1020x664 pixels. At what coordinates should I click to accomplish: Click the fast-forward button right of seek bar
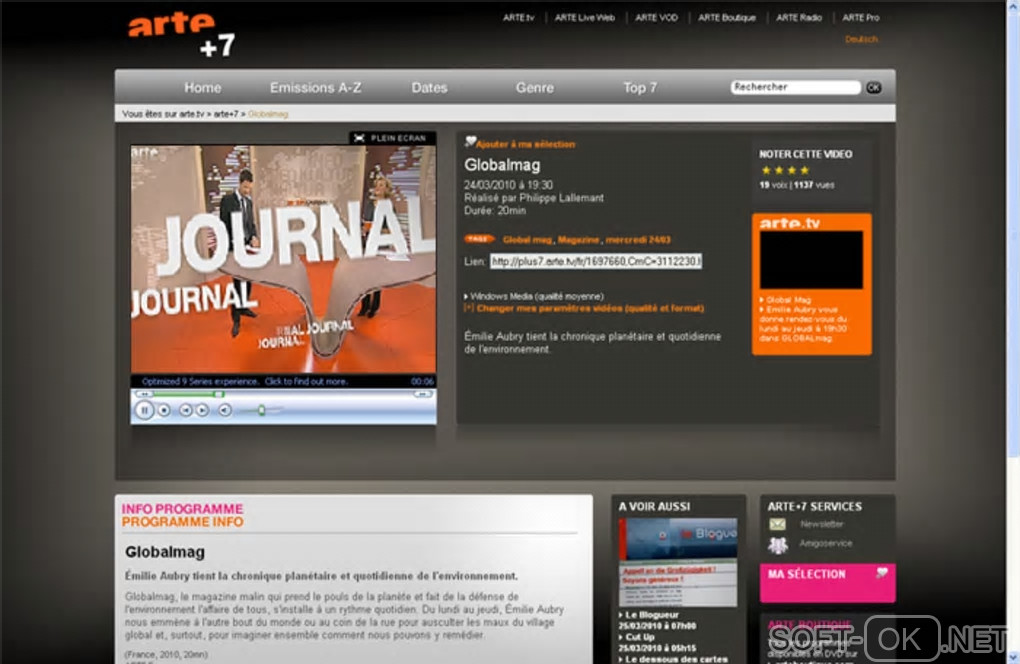click(x=423, y=394)
